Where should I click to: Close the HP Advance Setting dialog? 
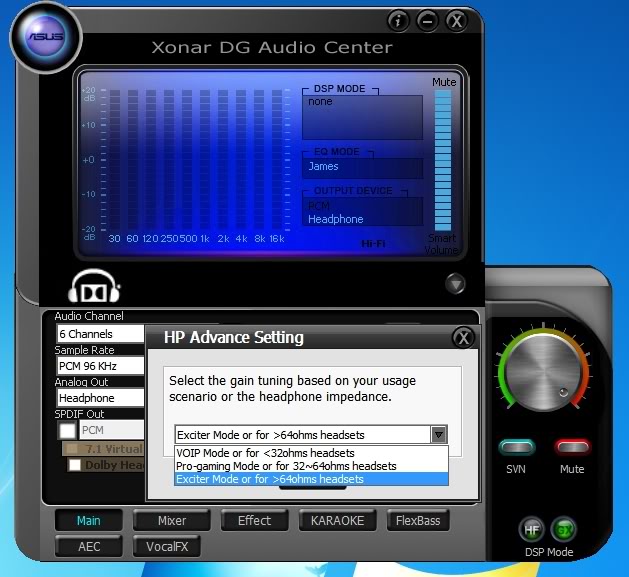463,338
